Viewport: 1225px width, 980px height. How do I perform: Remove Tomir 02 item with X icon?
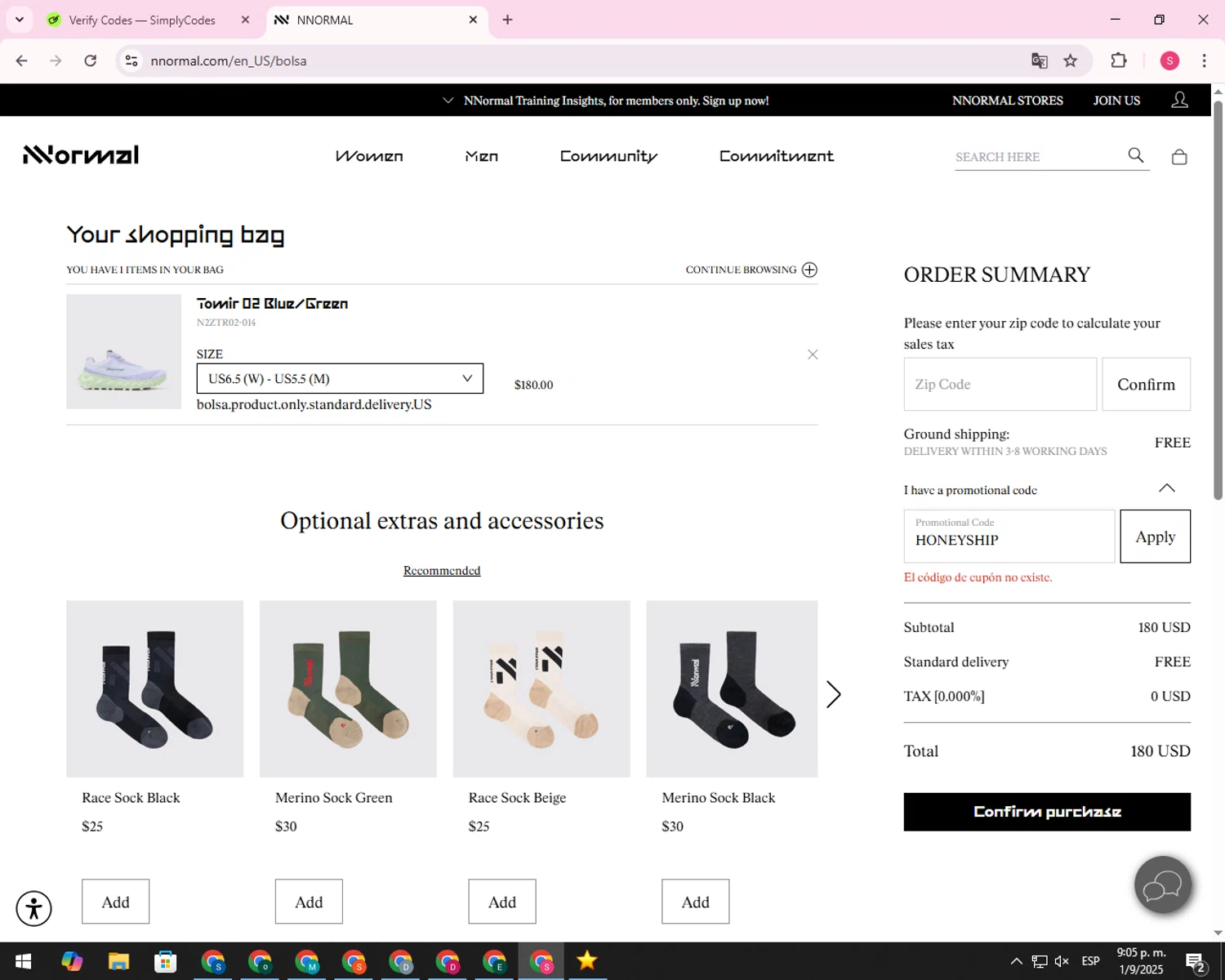tap(813, 354)
